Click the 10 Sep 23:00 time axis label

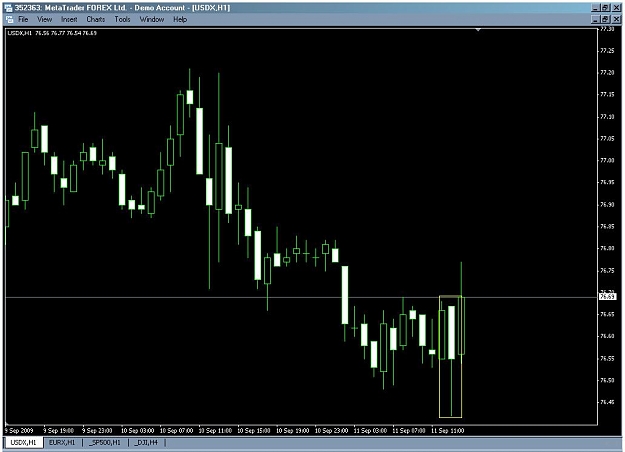coord(331,430)
